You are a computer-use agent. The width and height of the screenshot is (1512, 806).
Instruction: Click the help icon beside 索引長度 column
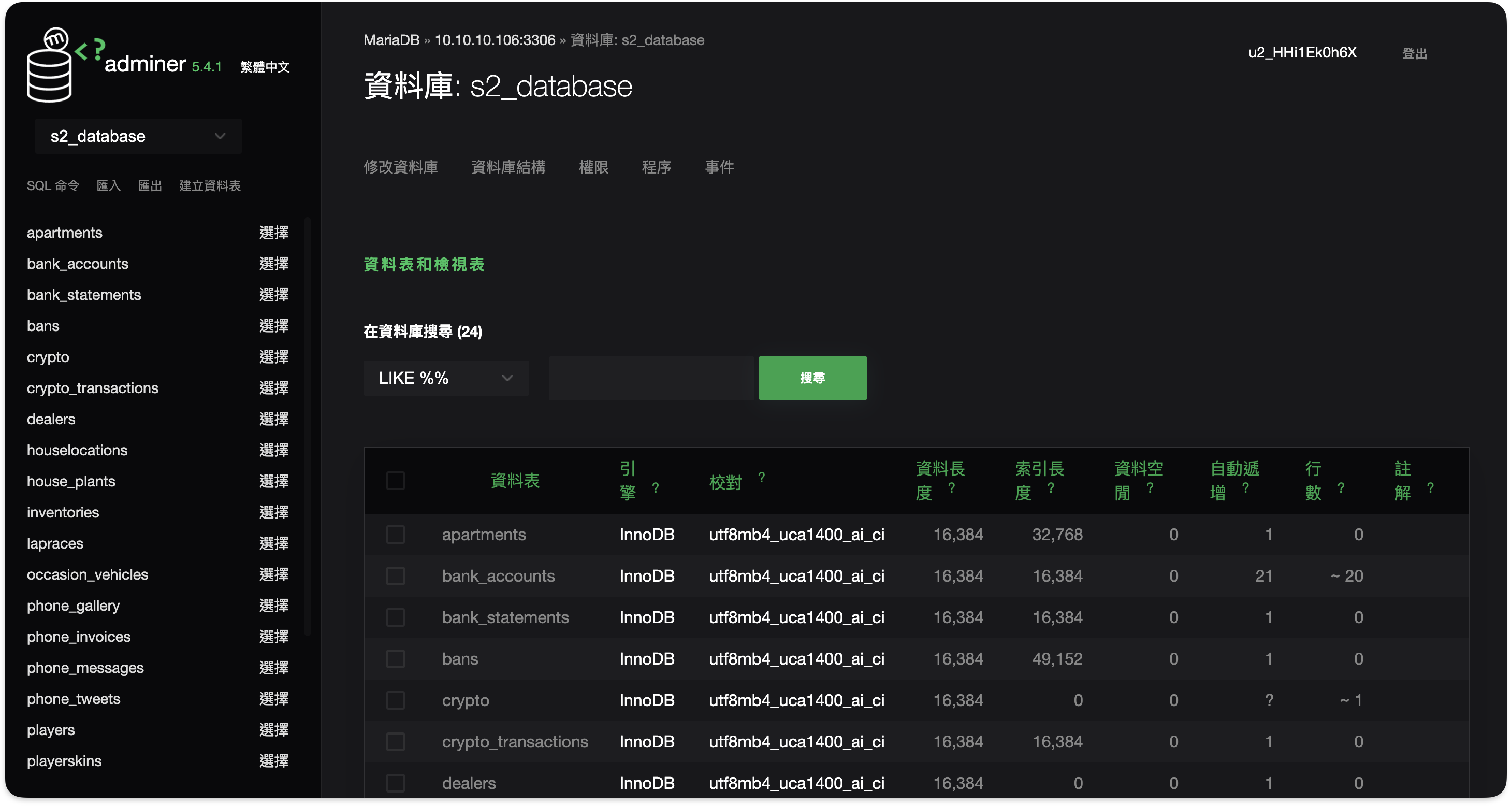tap(1051, 488)
